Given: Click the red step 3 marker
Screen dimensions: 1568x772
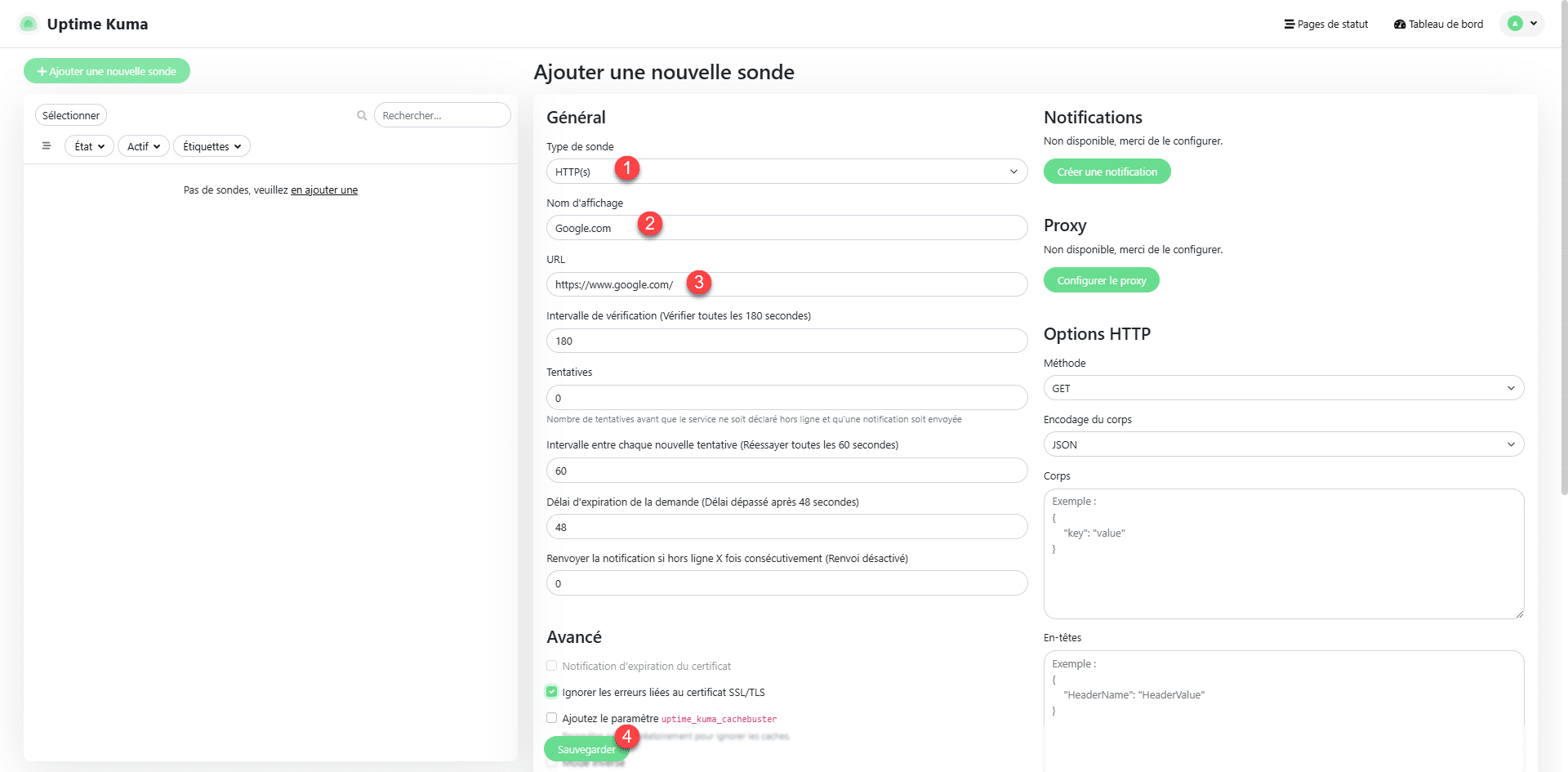Looking at the screenshot, I should click(x=698, y=283).
